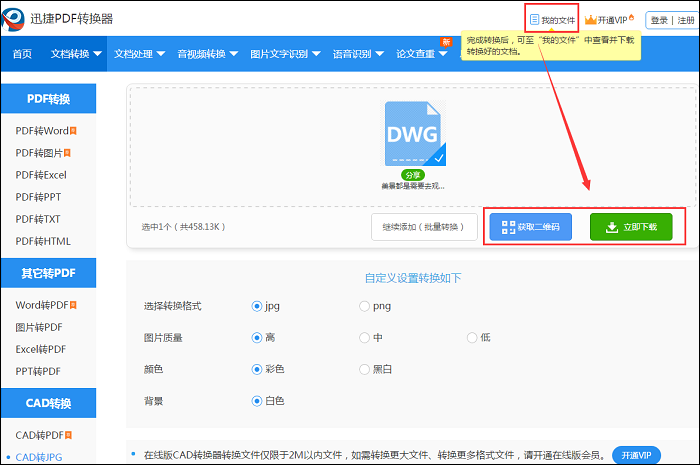Click the blue 获取二维码 button
Screen dimensions: 700x465
tap(530, 227)
